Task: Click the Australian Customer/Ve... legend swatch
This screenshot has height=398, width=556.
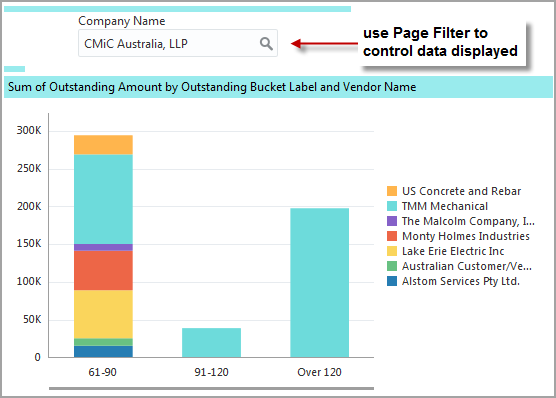Action: point(391,266)
